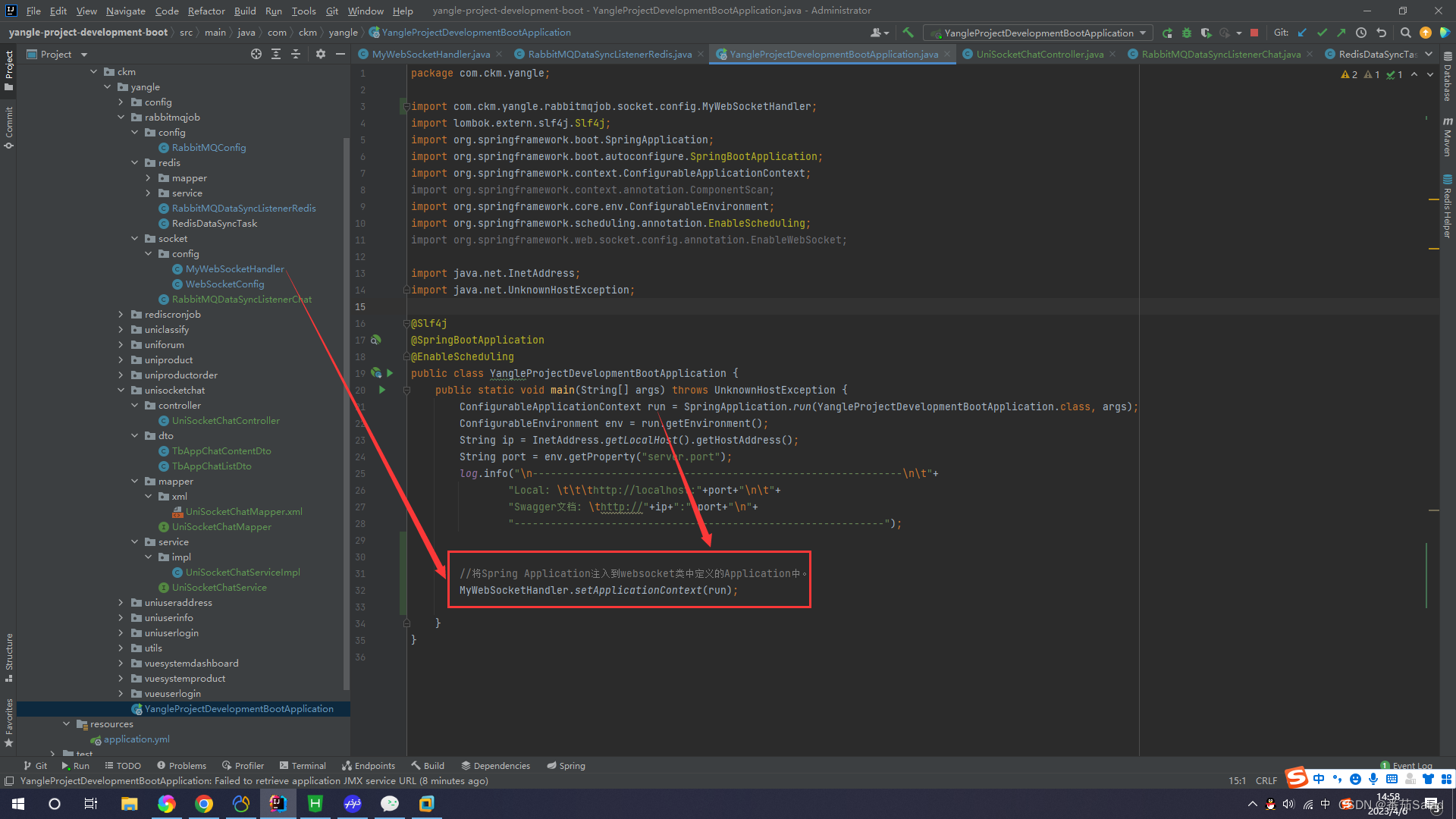
Task: Collapse all in Project panel
Action: tap(296, 54)
